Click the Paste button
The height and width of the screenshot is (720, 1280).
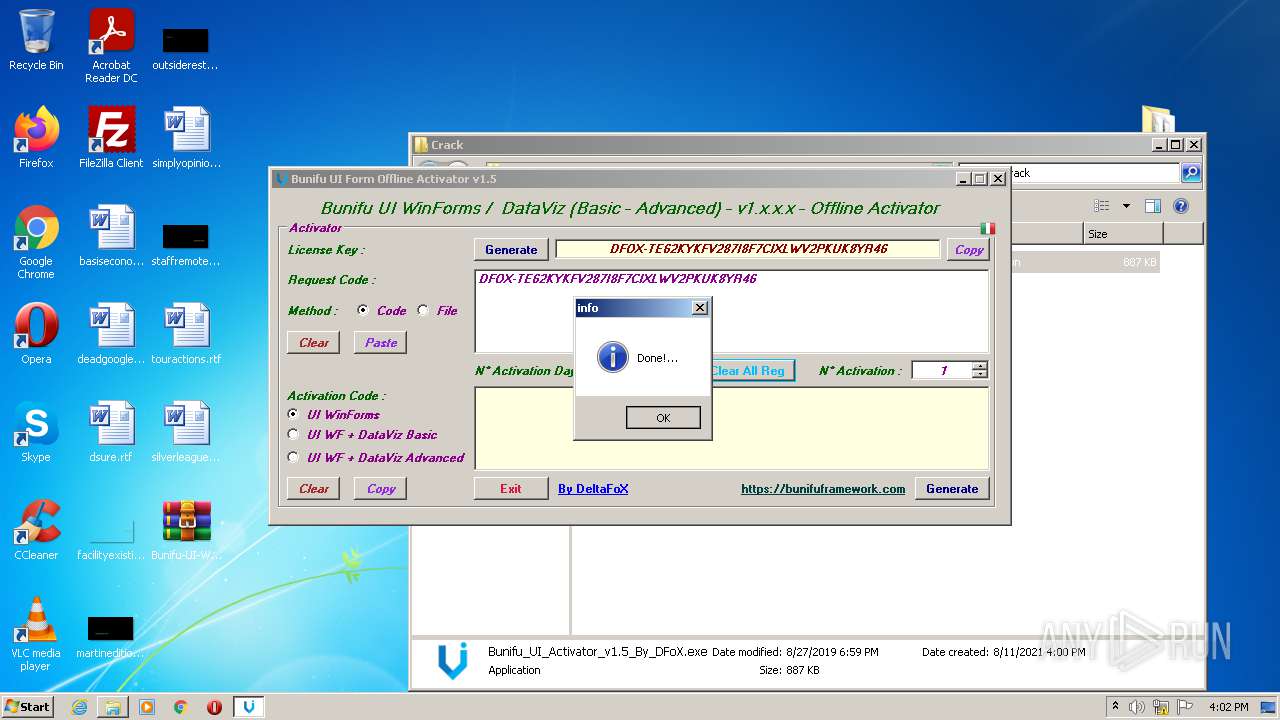click(x=381, y=342)
